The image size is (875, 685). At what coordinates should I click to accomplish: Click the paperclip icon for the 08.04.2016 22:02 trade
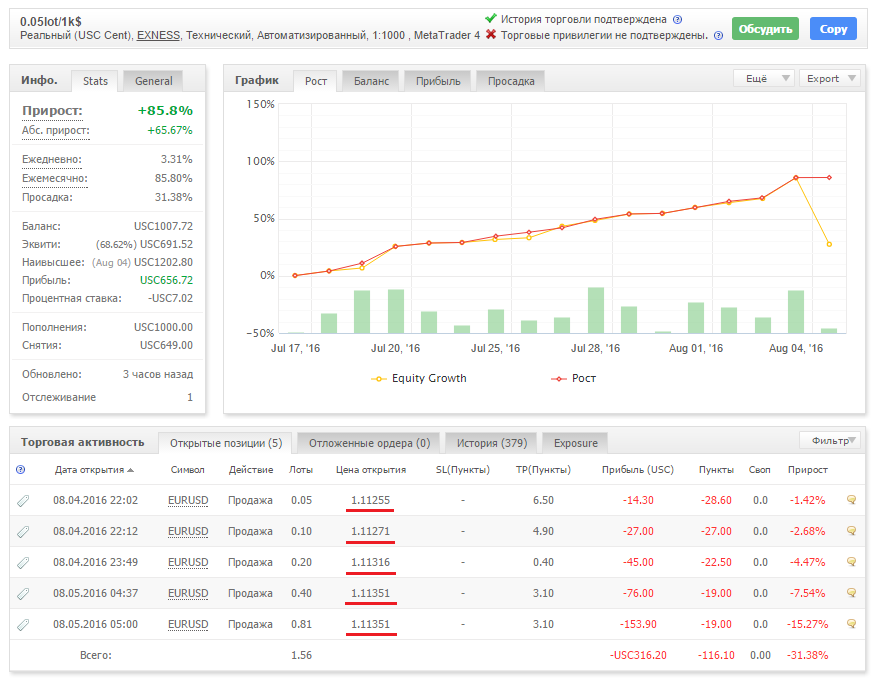click(x=23, y=501)
